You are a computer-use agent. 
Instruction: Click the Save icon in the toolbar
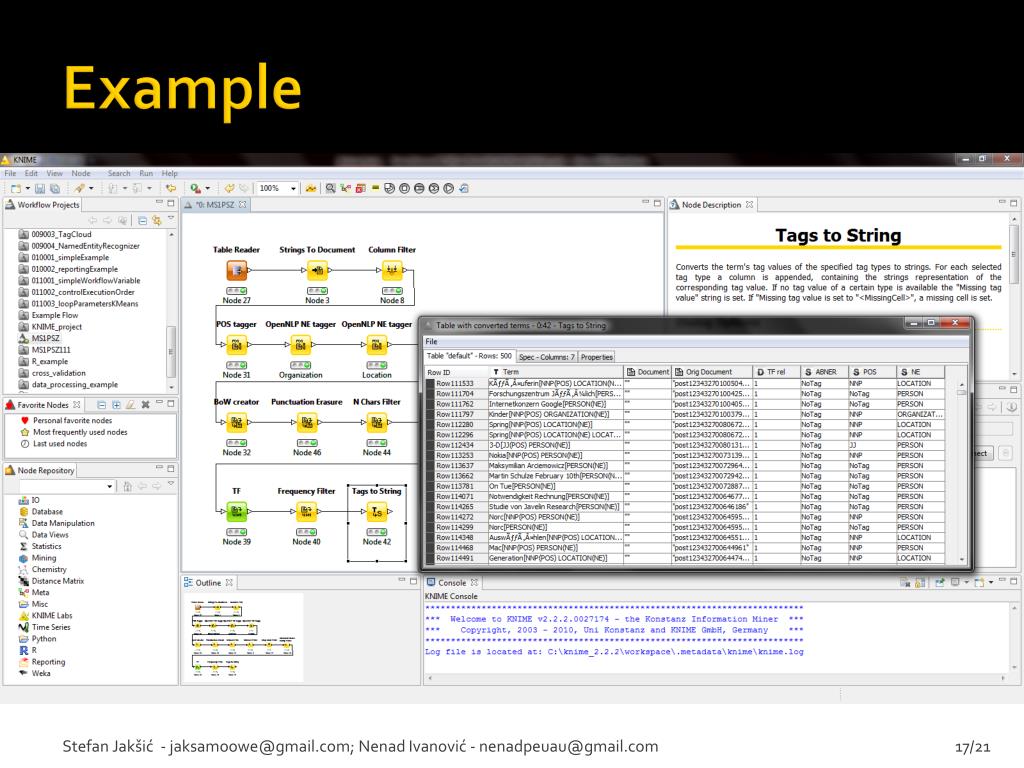pos(40,189)
